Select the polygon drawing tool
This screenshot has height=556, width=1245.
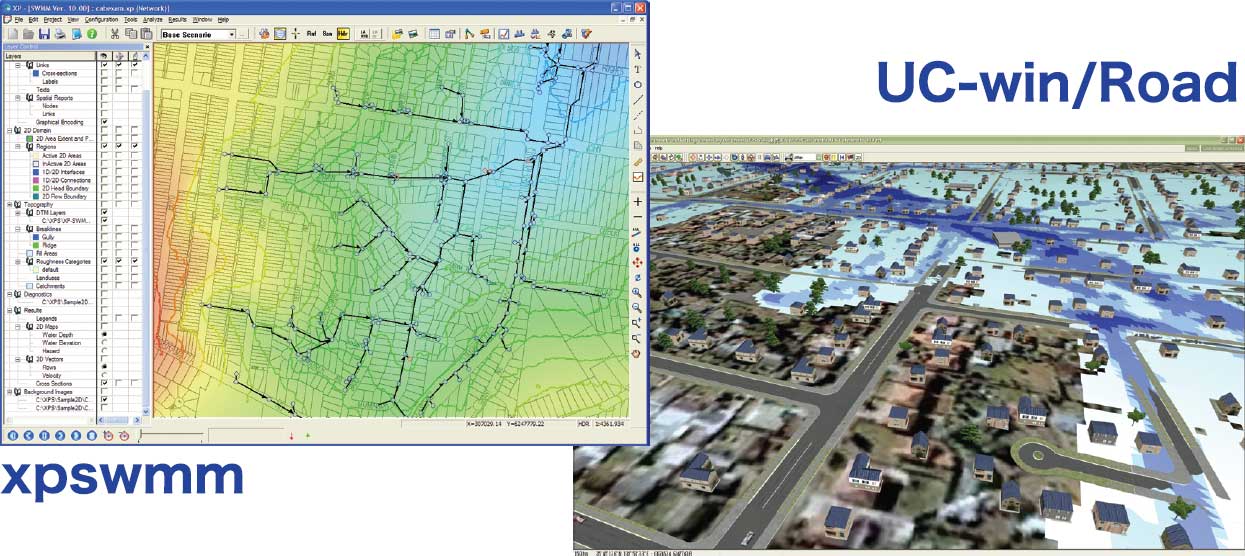point(638,130)
